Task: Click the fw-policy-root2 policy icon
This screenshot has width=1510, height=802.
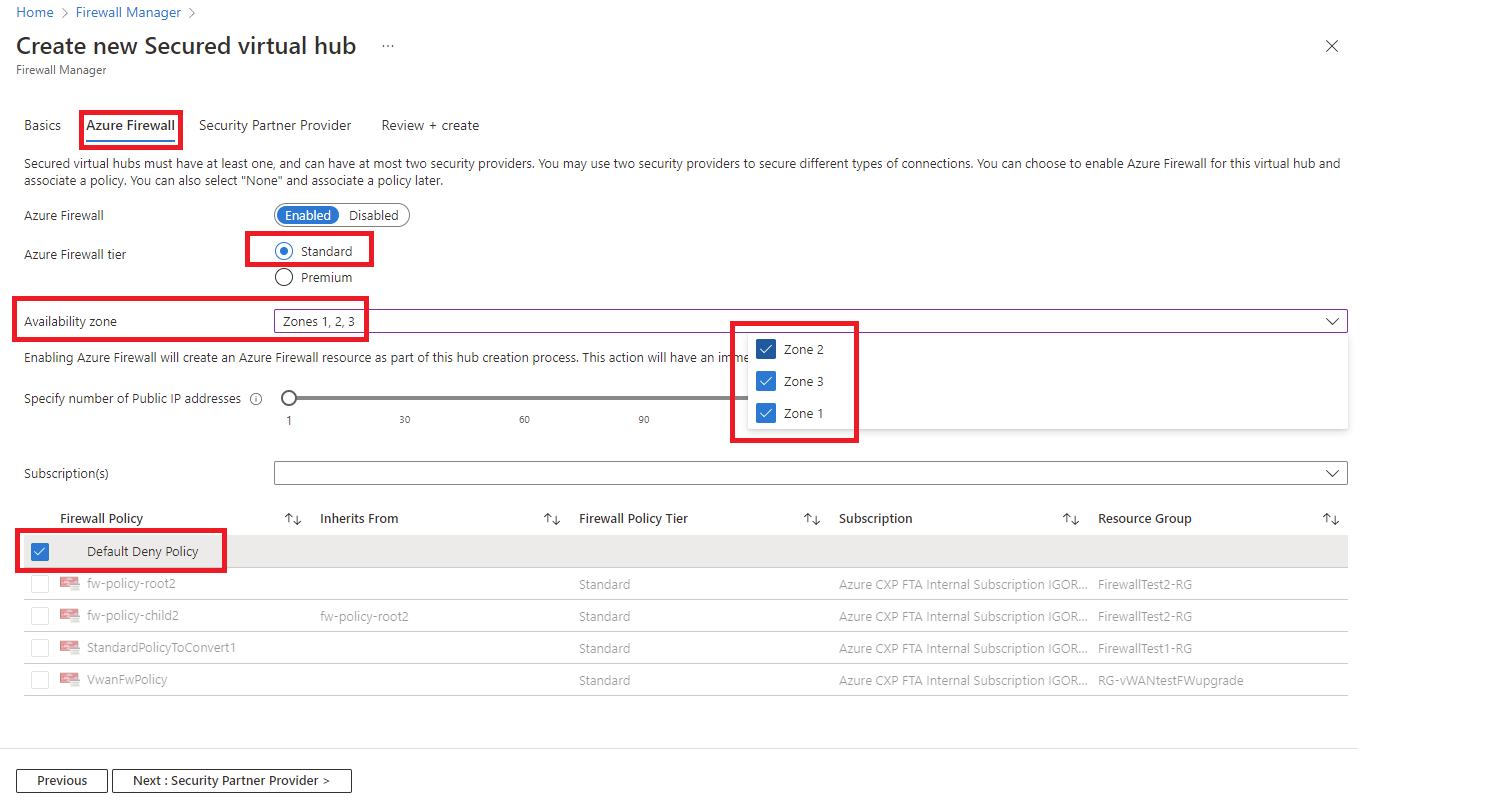Action: [69, 584]
